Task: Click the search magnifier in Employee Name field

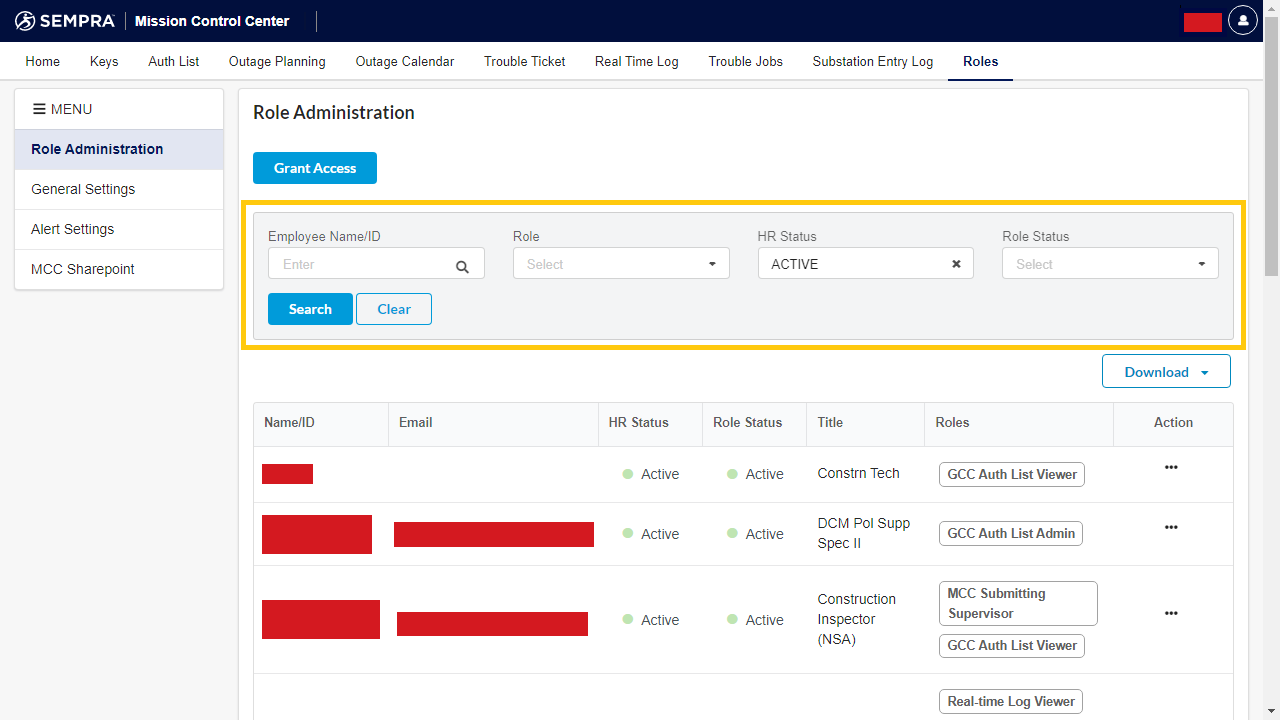Action: coord(462,266)
